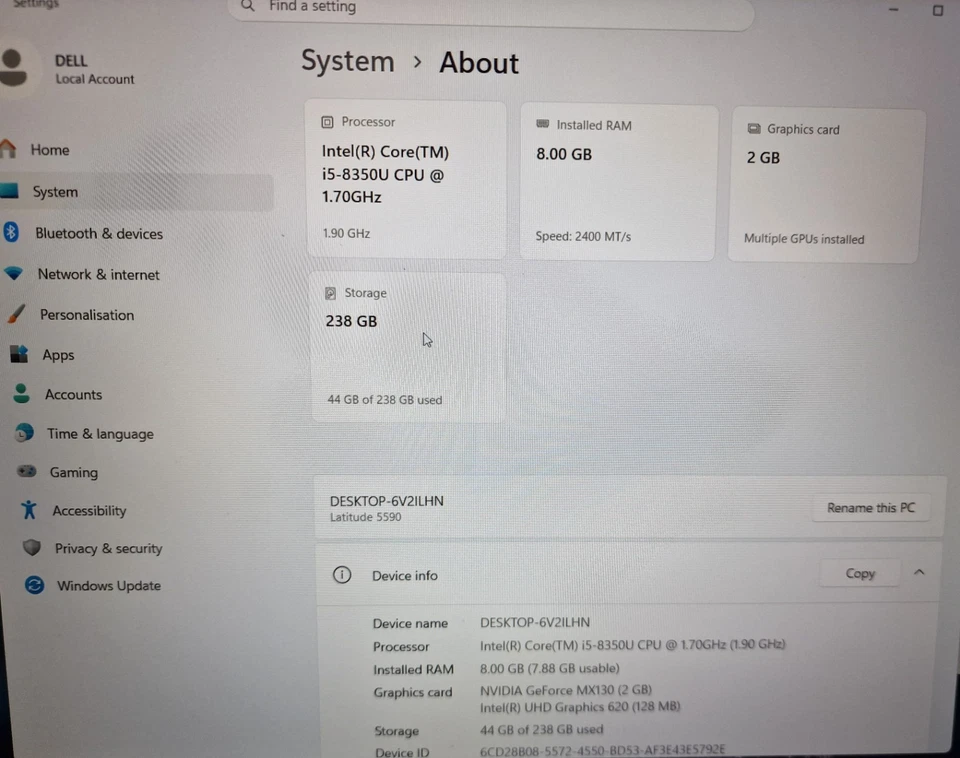
Task: Click the Accessibility figure icon
Action: click(29, 509)
